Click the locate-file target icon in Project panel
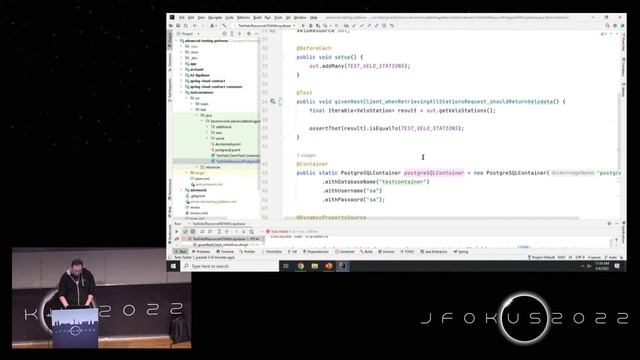 coord(224,33)
